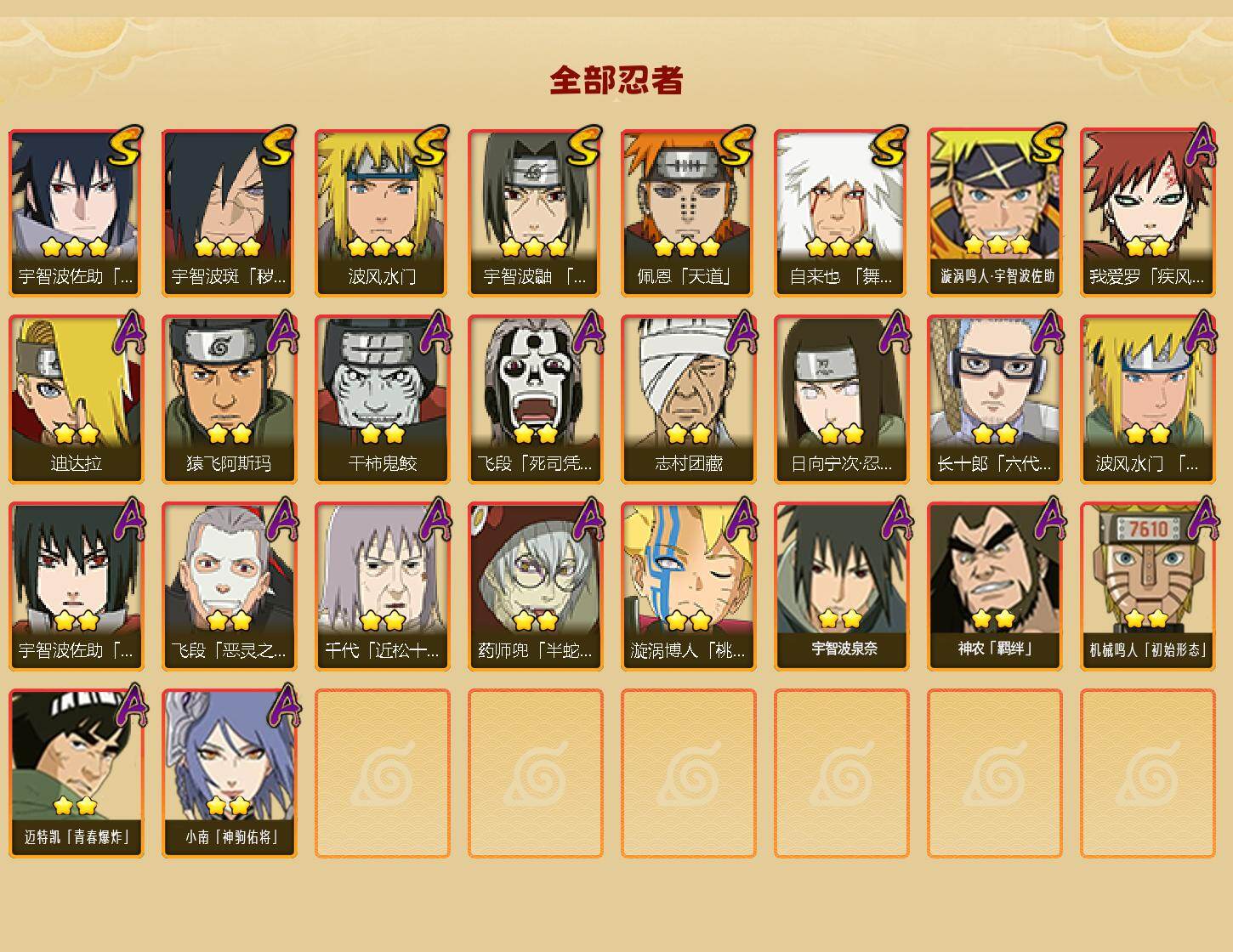Pick the 干柿鬼鲛 ninja card
Viewport: 1233px width, 952px height.
pyautogui.click(x=382, y=399)
